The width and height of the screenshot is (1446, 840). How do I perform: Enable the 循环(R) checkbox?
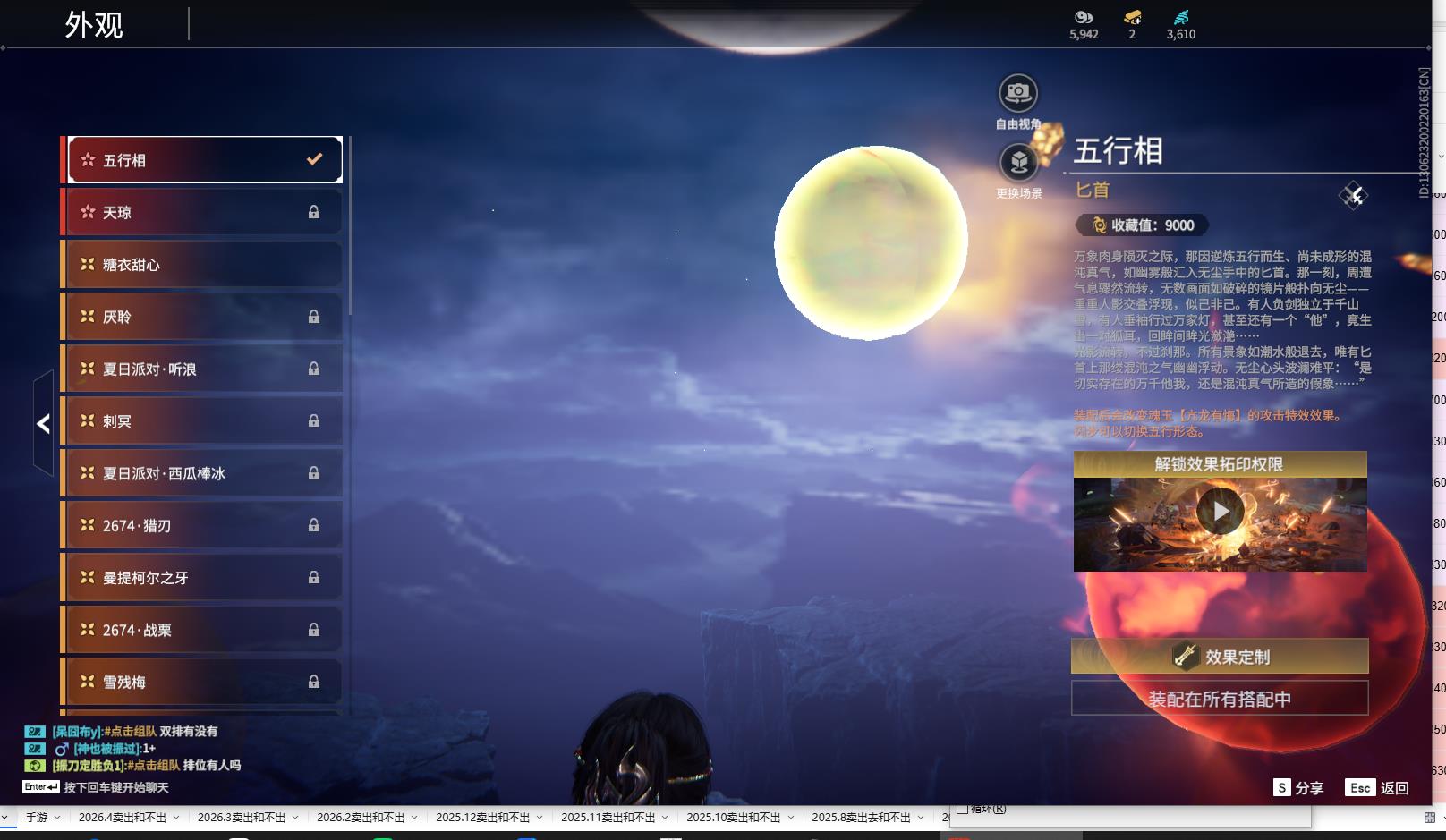point(964,808)
